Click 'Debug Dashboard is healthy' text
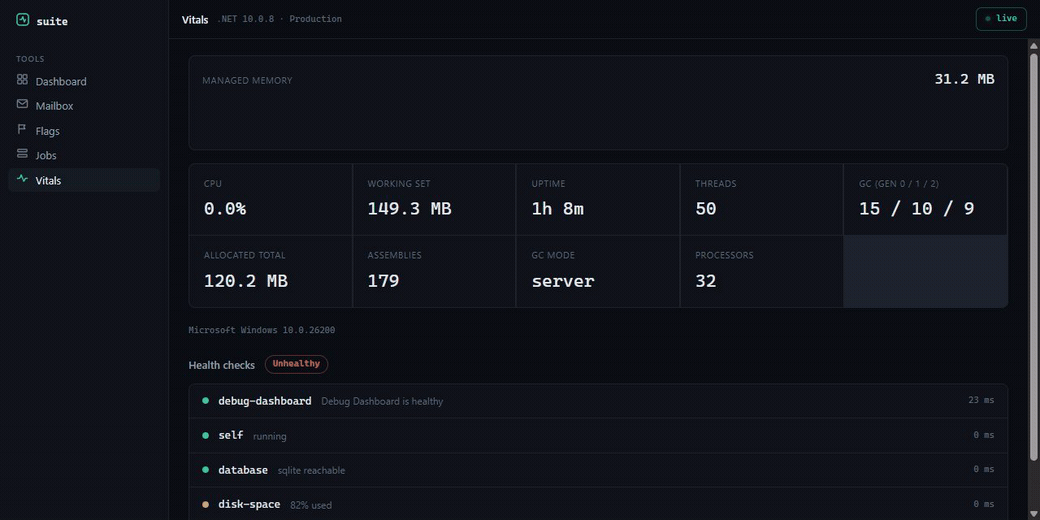 tap(382, 401)
